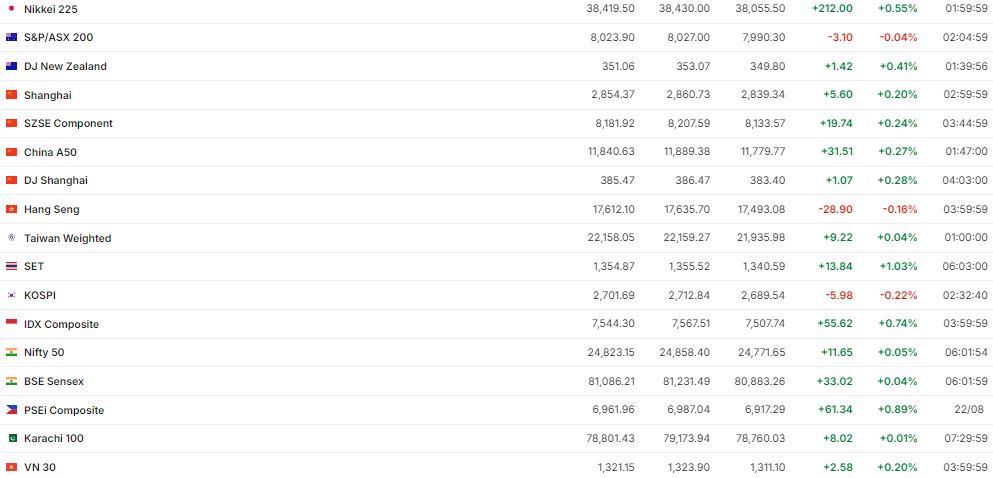Go to the China A50 index
The image size is (993, 478).
point(50,152)
